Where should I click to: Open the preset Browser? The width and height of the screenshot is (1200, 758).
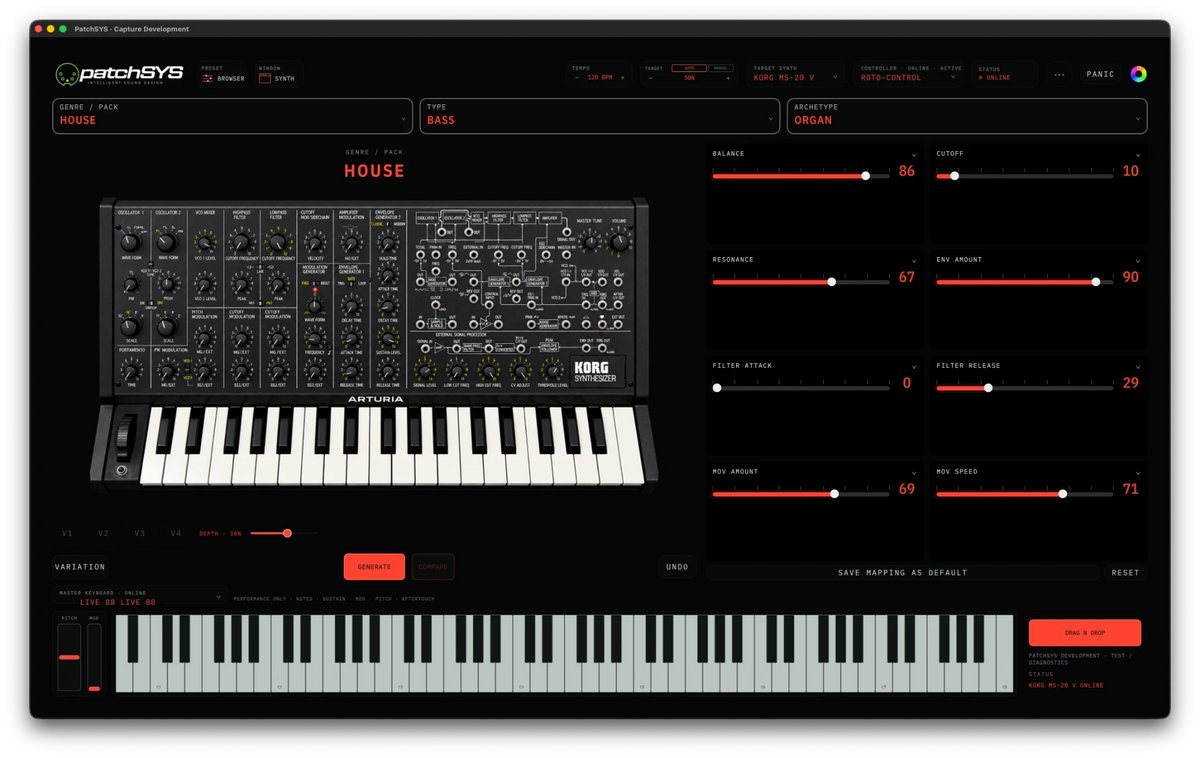pyautogui.click(x=223, y=78)
